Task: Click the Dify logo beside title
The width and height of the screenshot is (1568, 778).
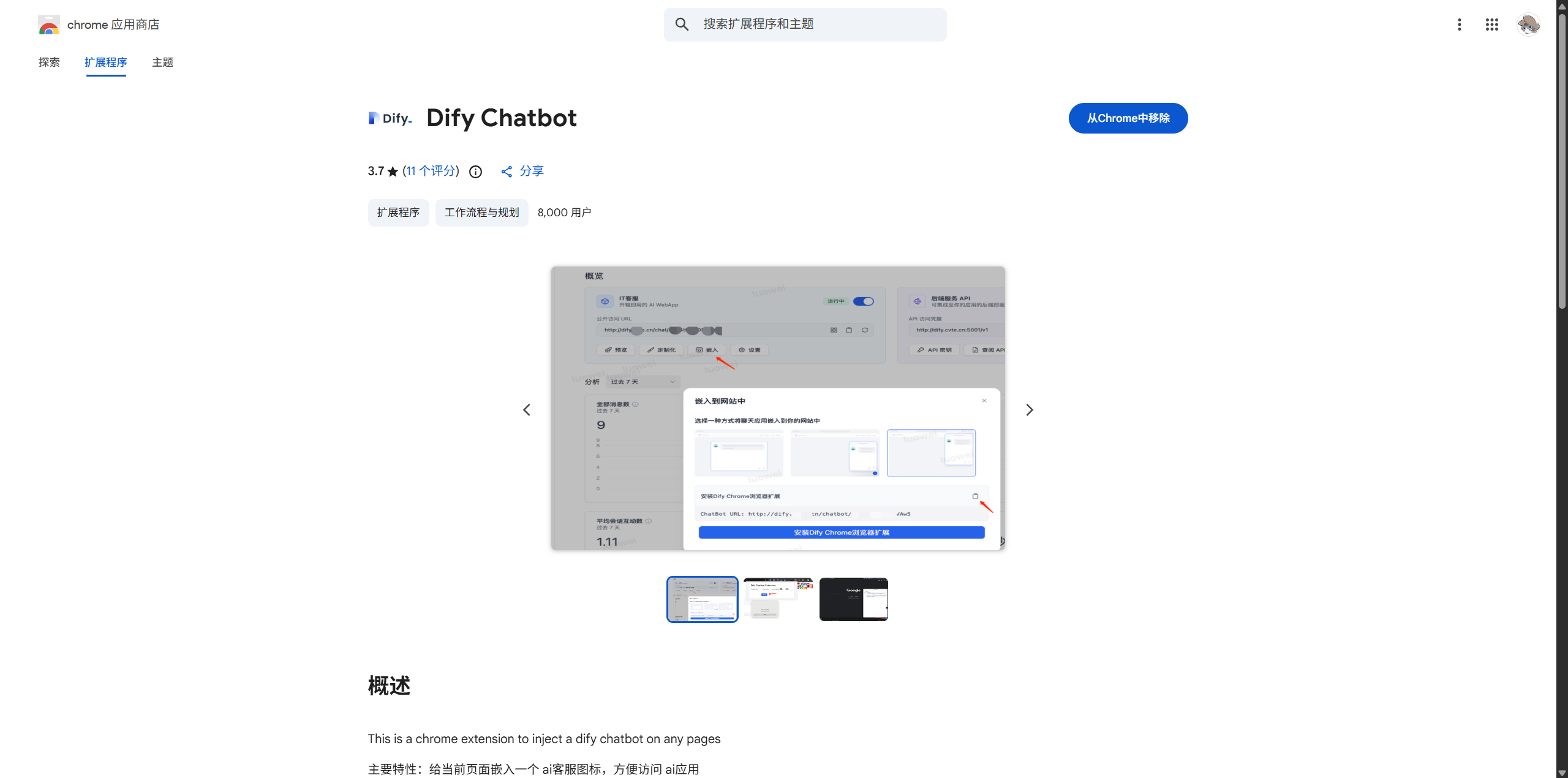Action: click(390, 118)
